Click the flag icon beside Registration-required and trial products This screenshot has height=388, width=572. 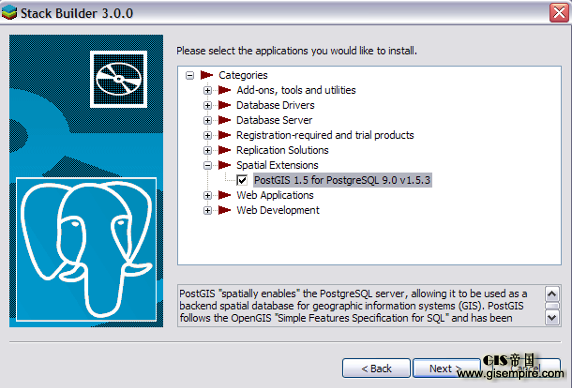pyautogui.click(x=224, y=135)
